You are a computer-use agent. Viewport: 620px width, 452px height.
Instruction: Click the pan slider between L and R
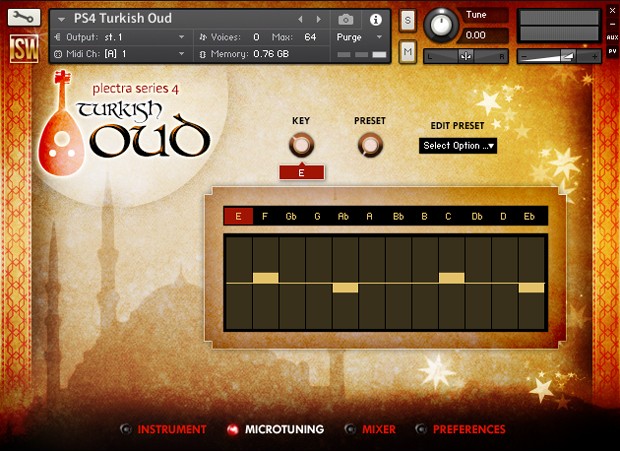click(465, 57)
